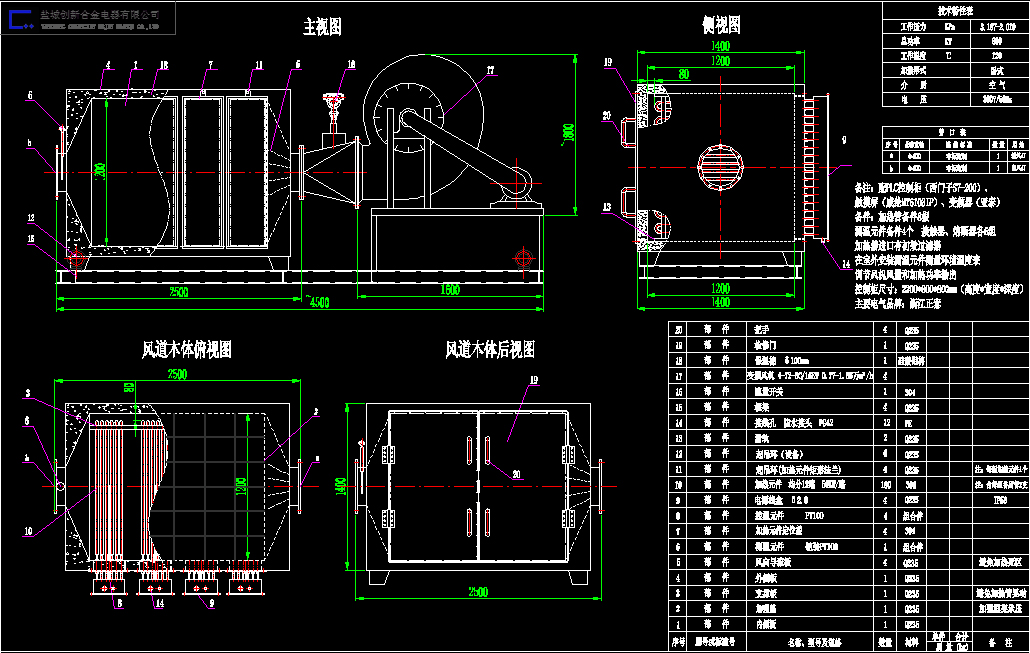Viewport: 1030px width, 653px height.
Task: Click the 1400 vertical dimension in rear view
Action: [340, 487]
